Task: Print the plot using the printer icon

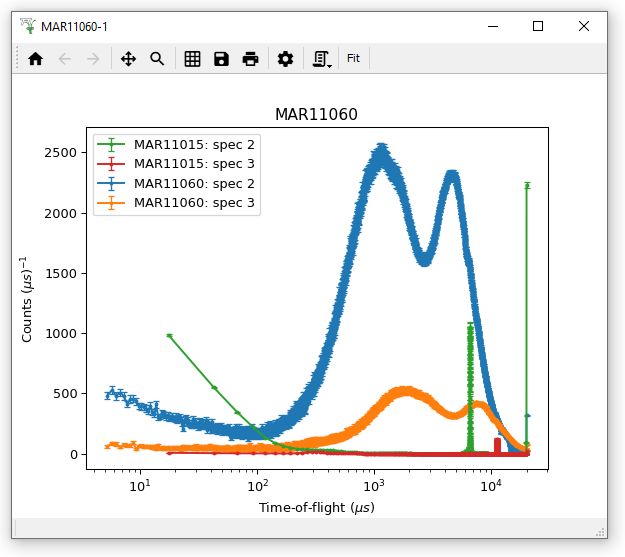Action: tap(250, 59)
